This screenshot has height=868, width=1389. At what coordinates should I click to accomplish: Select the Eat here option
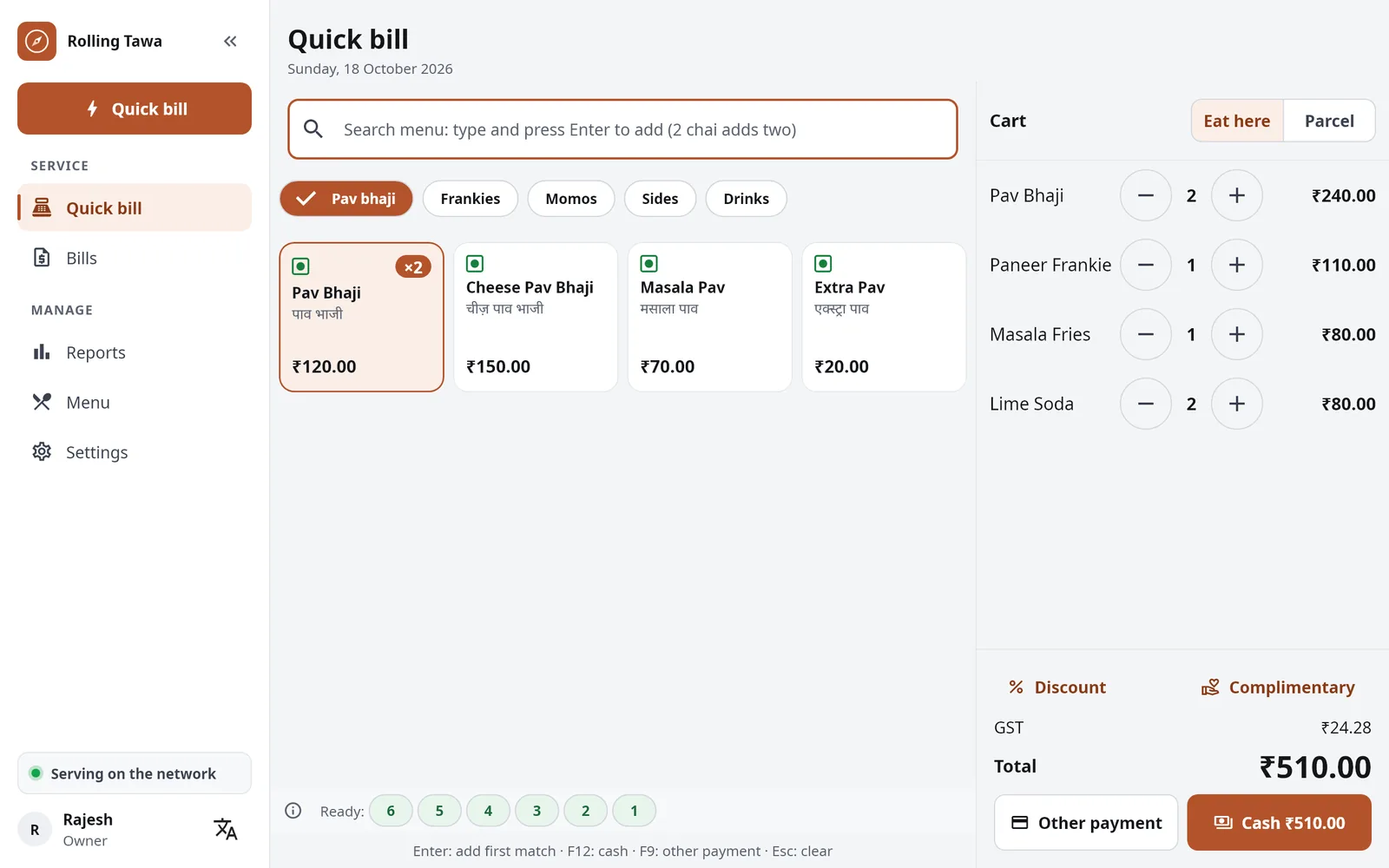pos(1237,121)
